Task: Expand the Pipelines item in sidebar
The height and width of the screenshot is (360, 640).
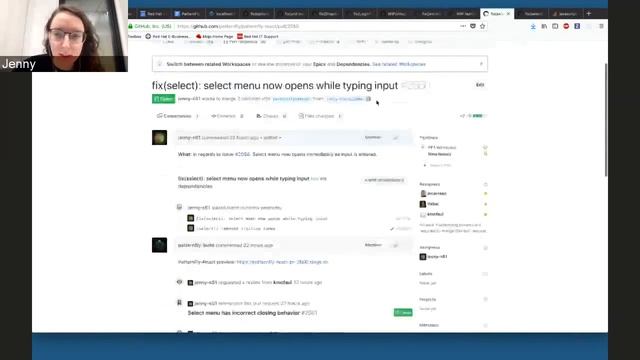Action: [x=425, y=165]
